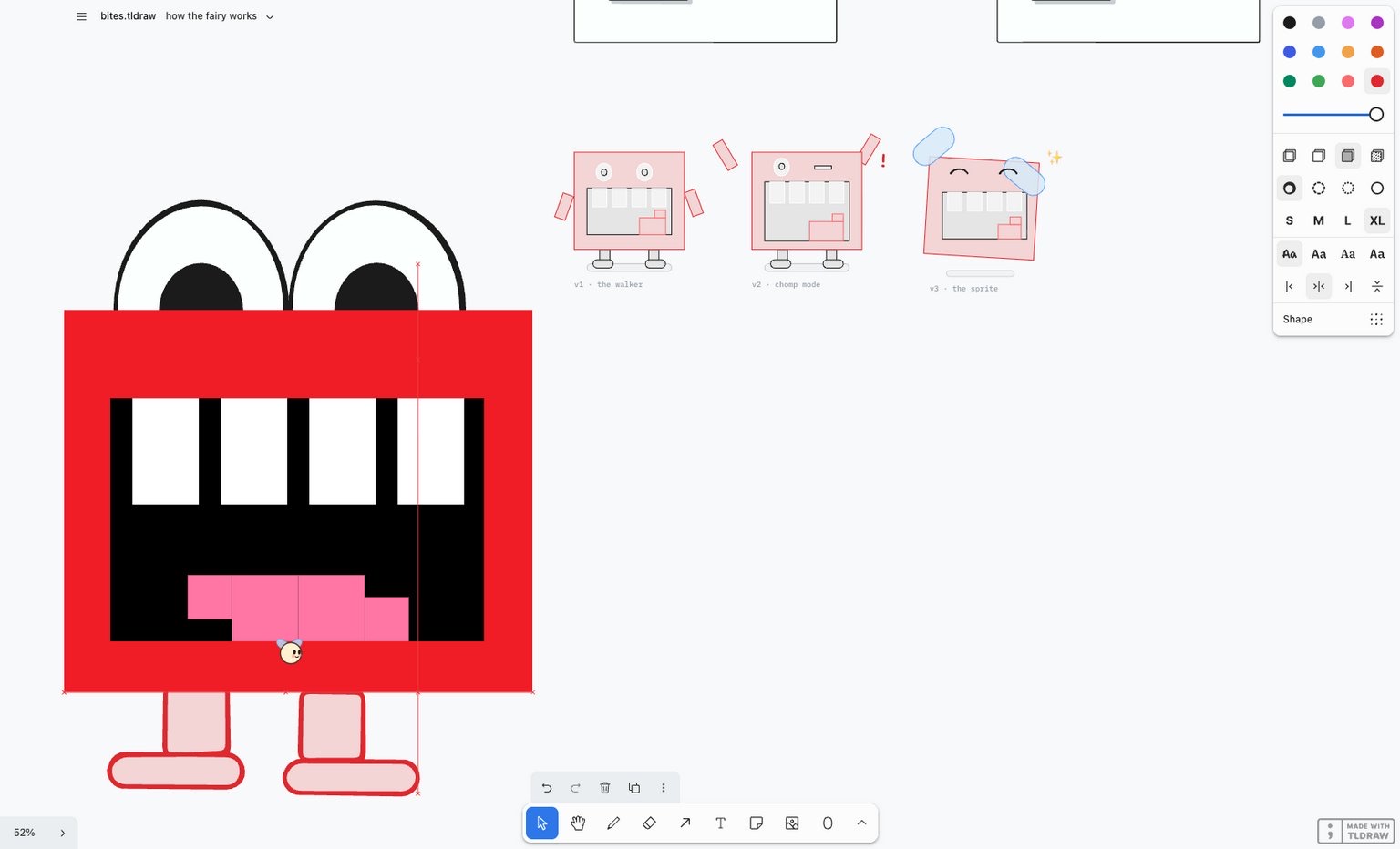Click the 'v3 · the sprite' label

point(963,289)
